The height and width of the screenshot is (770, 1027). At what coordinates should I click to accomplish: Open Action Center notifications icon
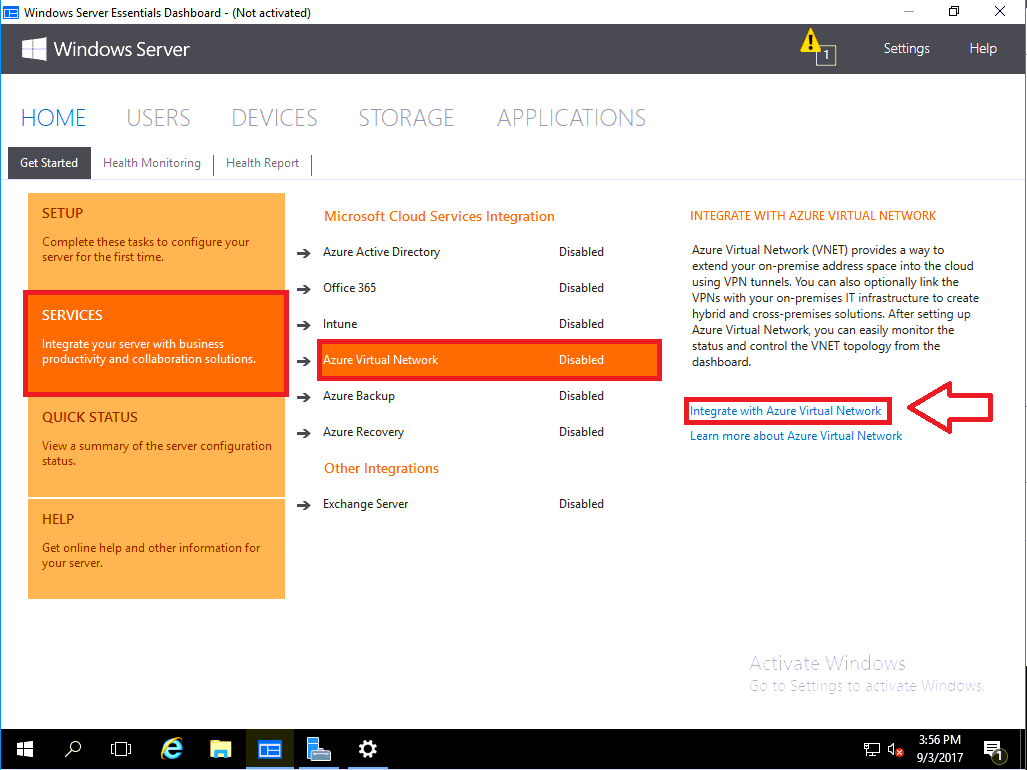pos(995,750)
